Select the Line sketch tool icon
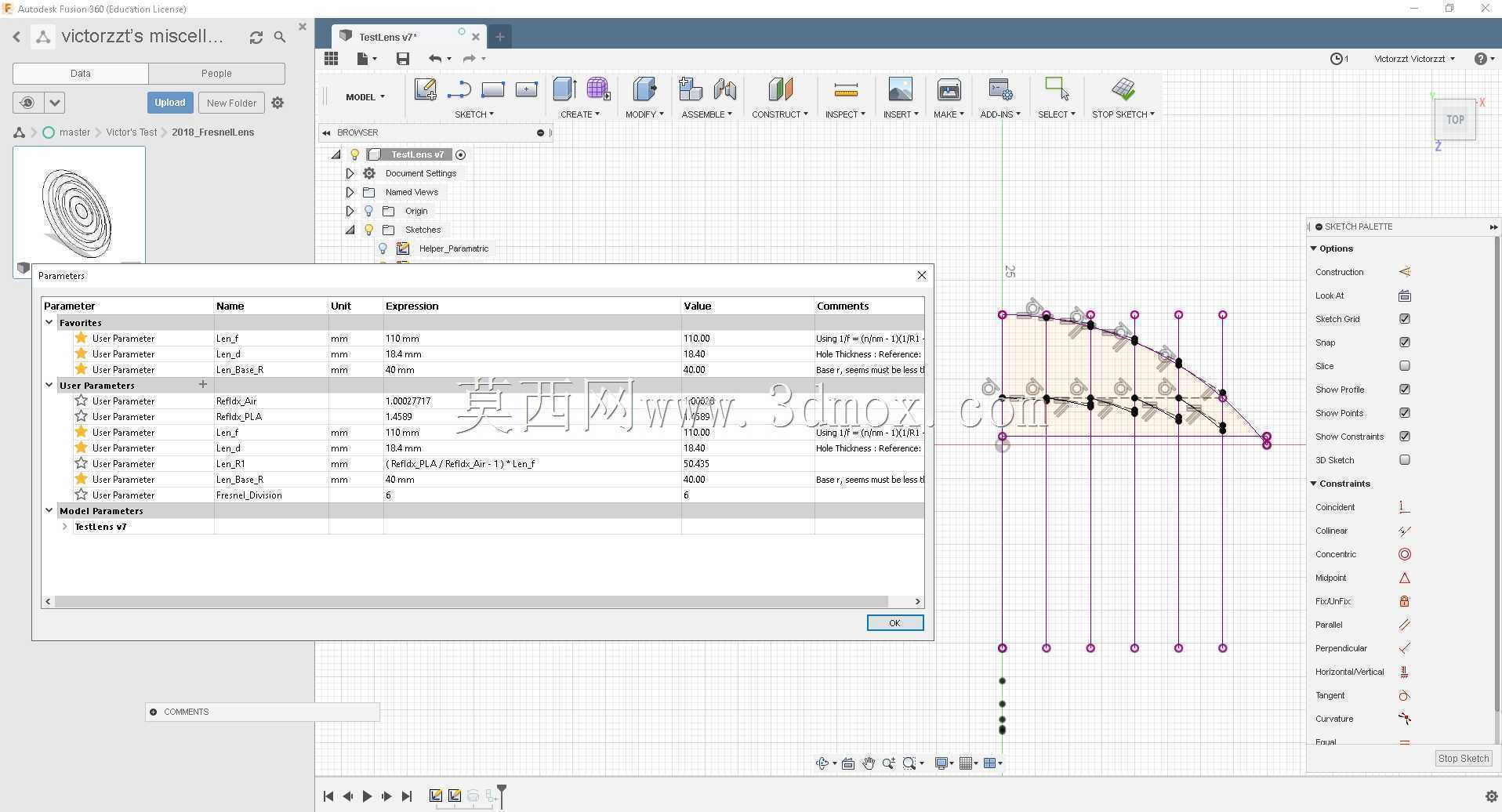This screenshot has height=812, width=1502. [x=459, y=89]
